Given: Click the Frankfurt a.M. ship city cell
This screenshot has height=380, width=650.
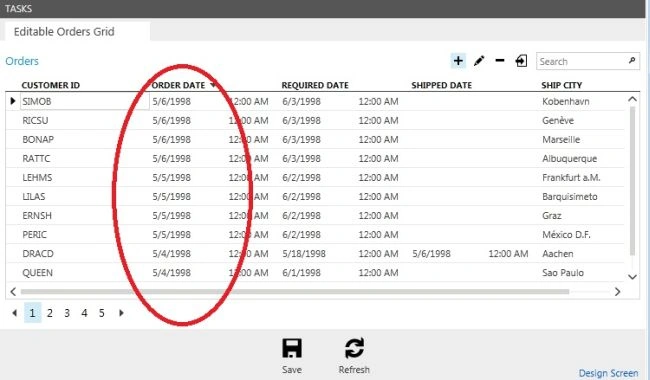Looking at the screenshot, I should (571, 177).
